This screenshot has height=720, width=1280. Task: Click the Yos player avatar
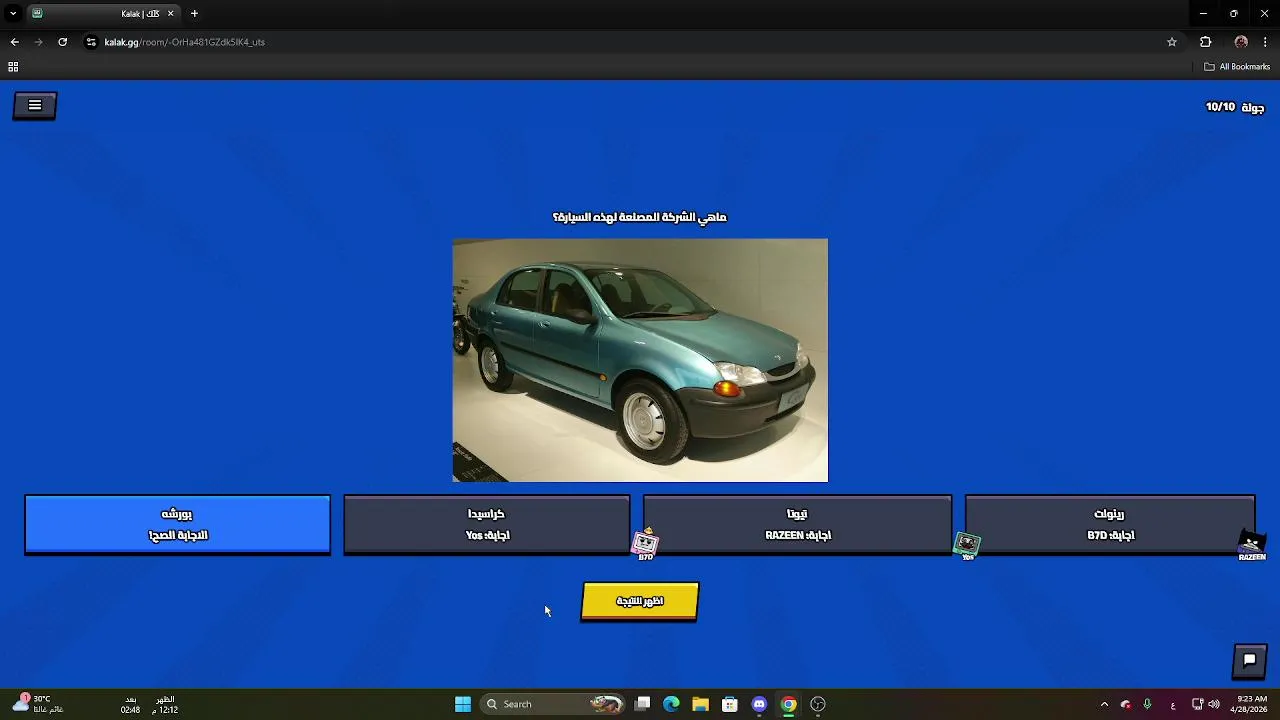pyautogui.click(x=967, y=545)
